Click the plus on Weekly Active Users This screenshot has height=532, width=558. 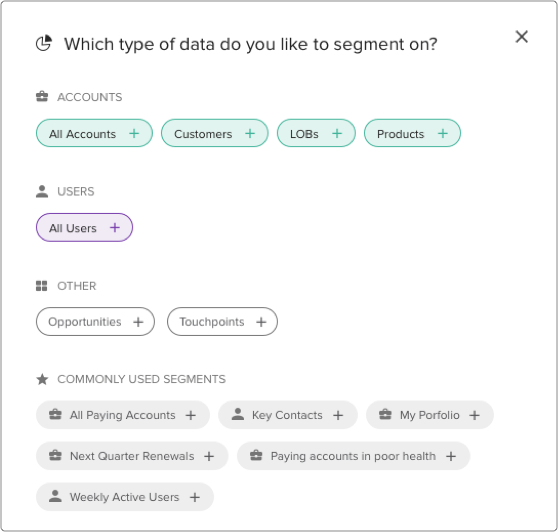(195, 497)
